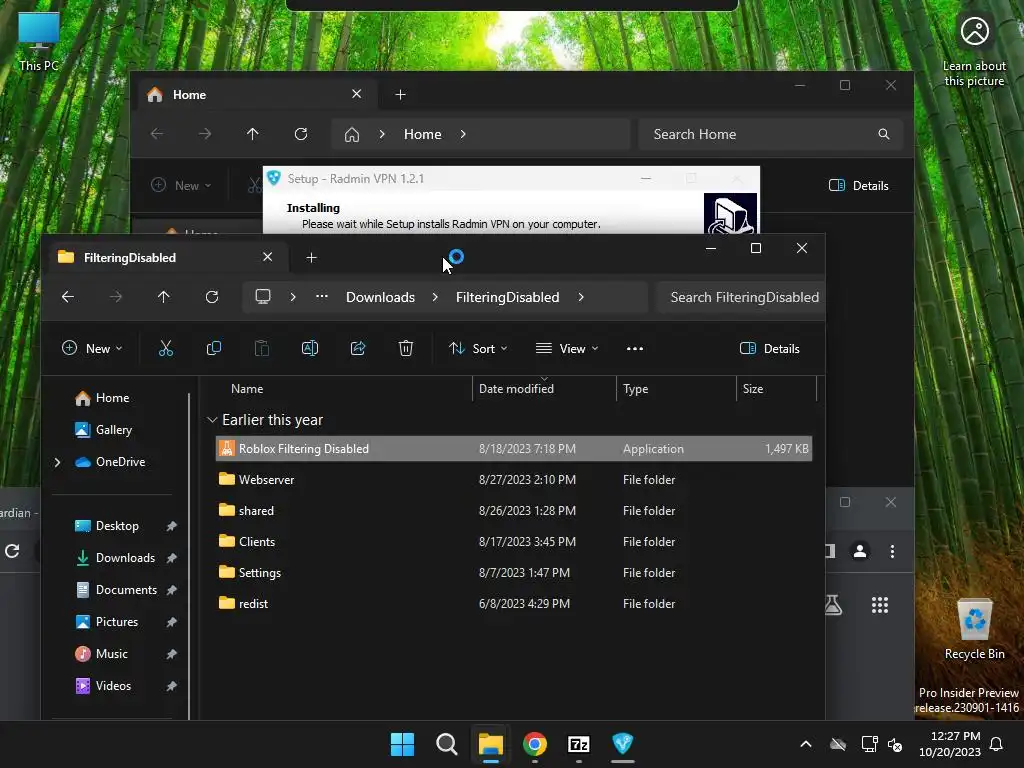
Task: Click the Search Home field
Action: [771, 134]
